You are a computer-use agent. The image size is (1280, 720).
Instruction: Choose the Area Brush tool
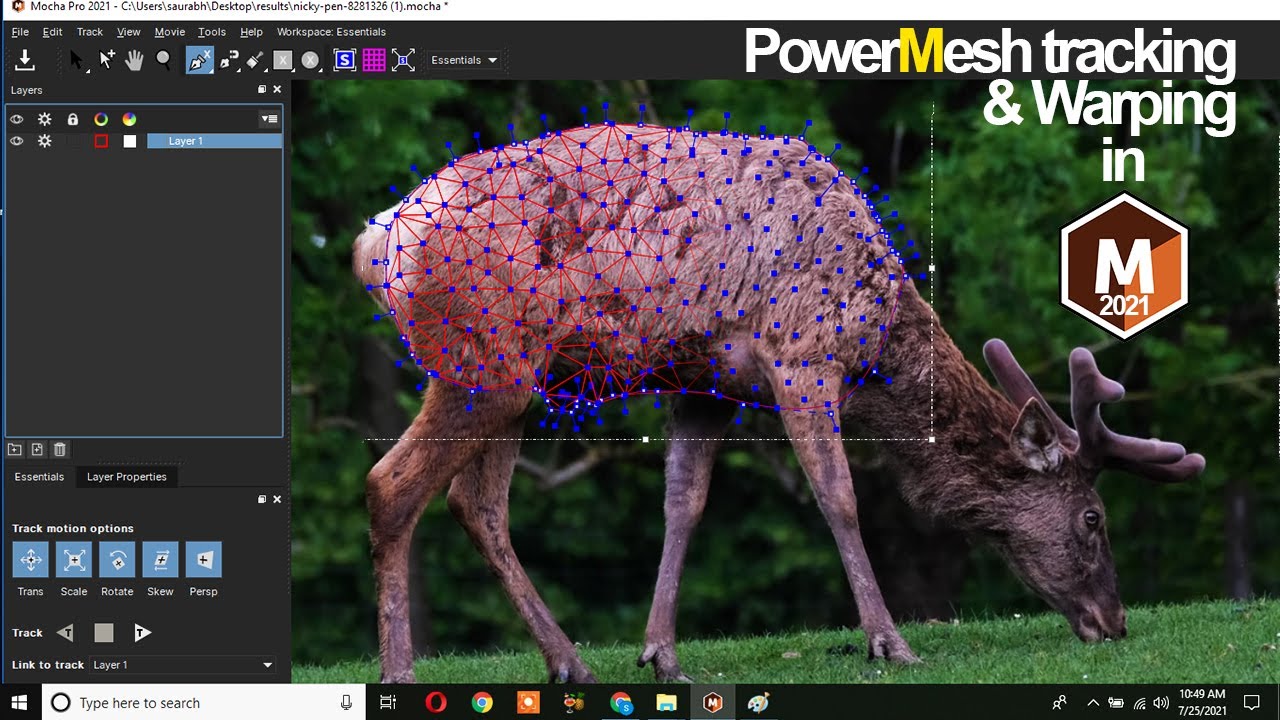tap(256, 60)
